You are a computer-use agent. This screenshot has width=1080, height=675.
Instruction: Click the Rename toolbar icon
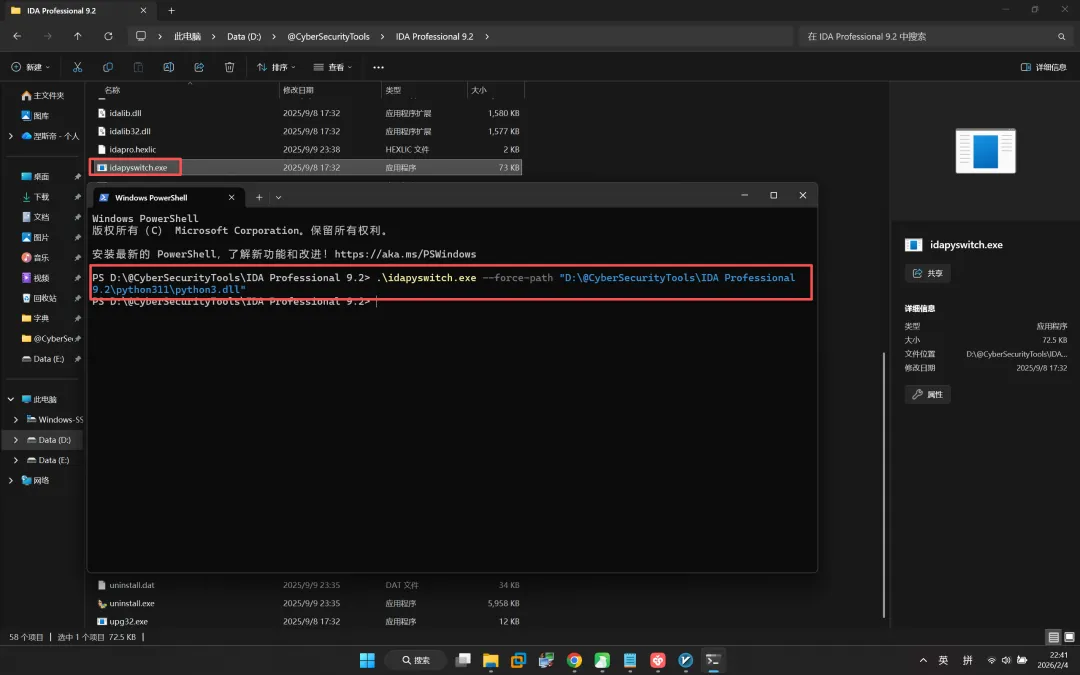tap(169, 67)
